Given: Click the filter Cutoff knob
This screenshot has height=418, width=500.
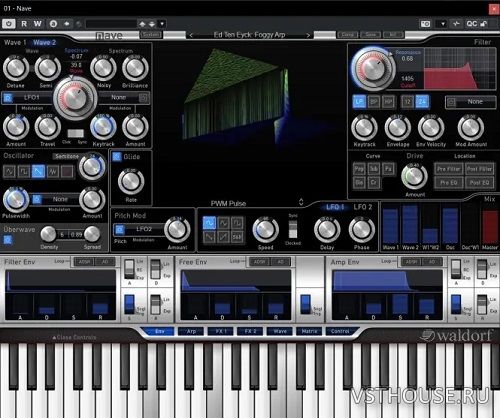Looking at the screenshot, I should (x=373, y=68).
